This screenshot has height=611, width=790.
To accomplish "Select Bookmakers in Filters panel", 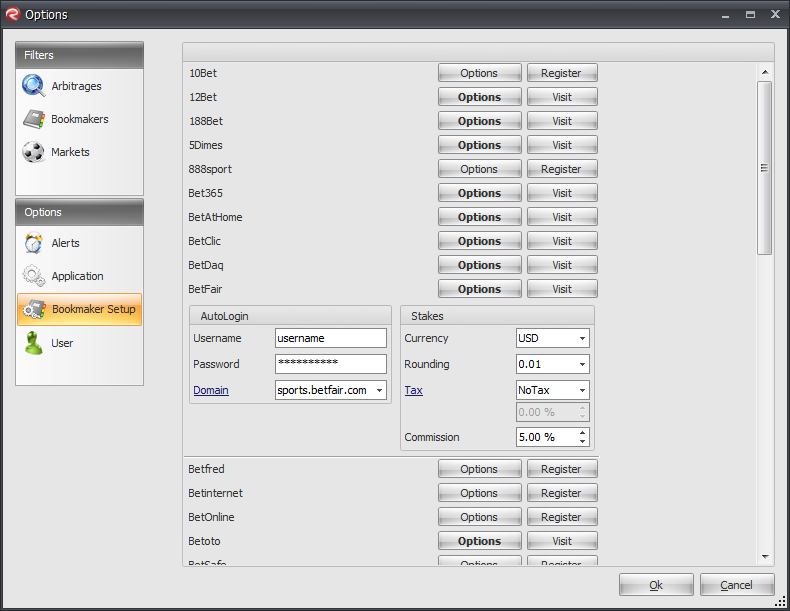I will click(x=80, y=119).
